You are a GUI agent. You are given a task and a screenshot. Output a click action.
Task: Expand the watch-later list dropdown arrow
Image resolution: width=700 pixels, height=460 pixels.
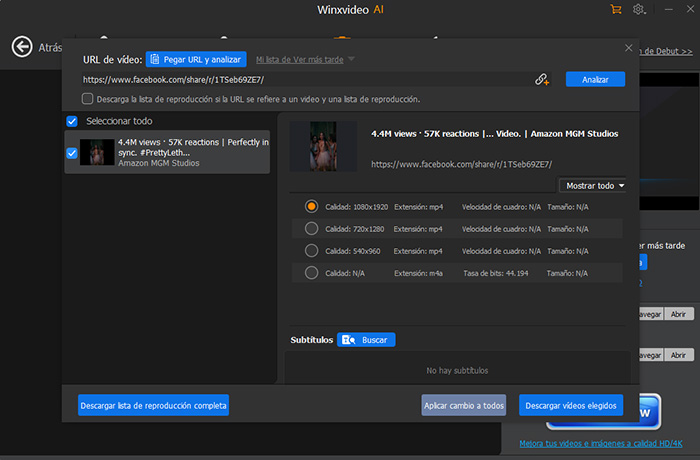coord(351,59)
